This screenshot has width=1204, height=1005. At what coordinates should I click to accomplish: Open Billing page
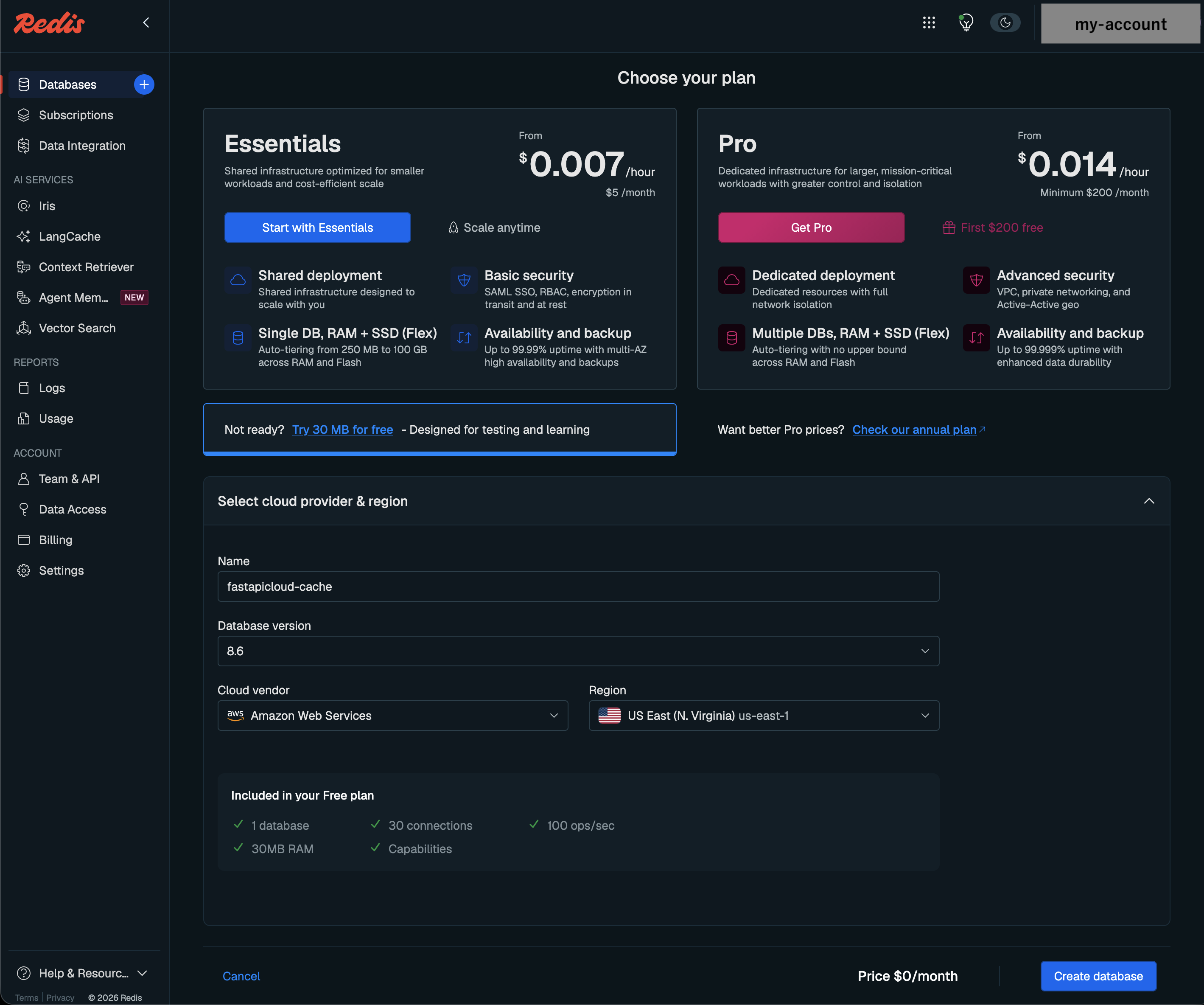point(56,540)
